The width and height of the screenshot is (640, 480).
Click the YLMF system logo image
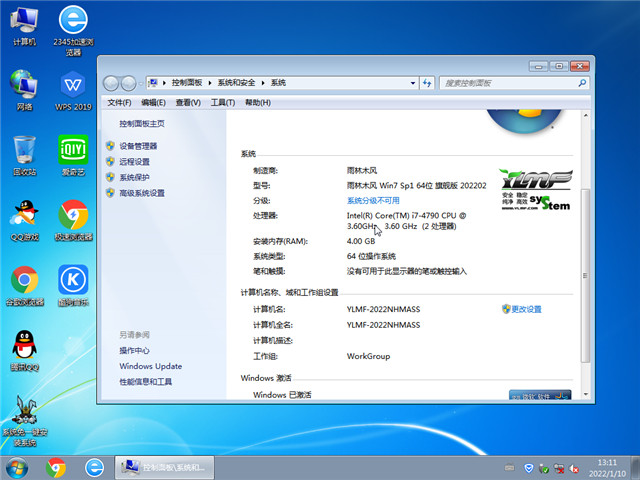pos(536,190)
